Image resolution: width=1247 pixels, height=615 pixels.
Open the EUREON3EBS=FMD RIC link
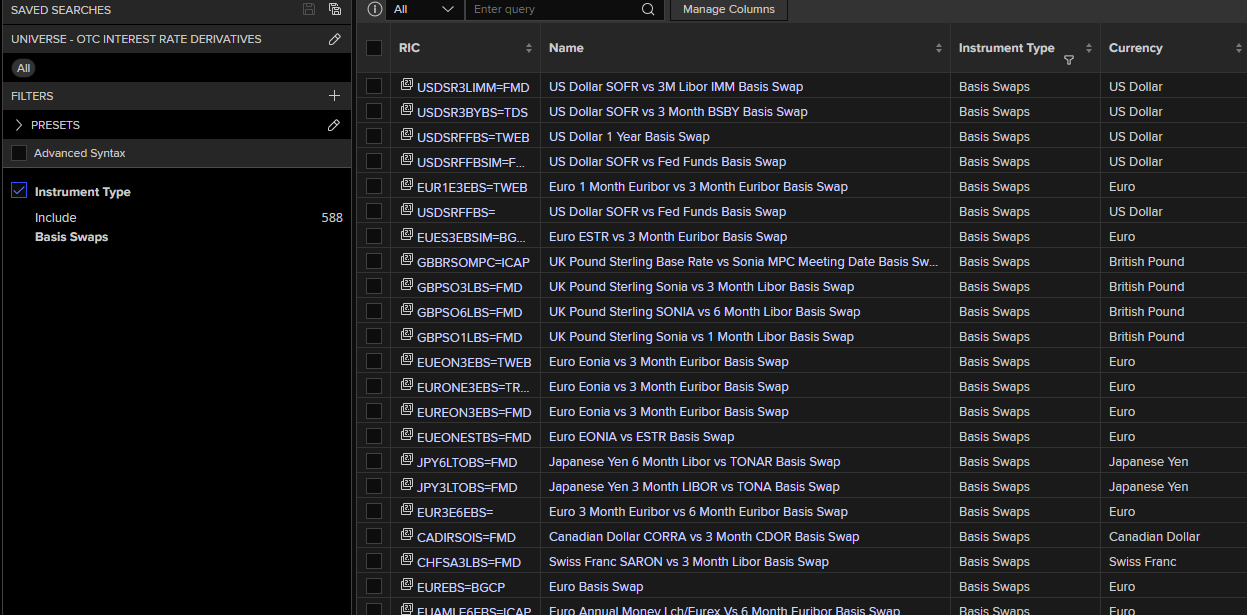474,412
